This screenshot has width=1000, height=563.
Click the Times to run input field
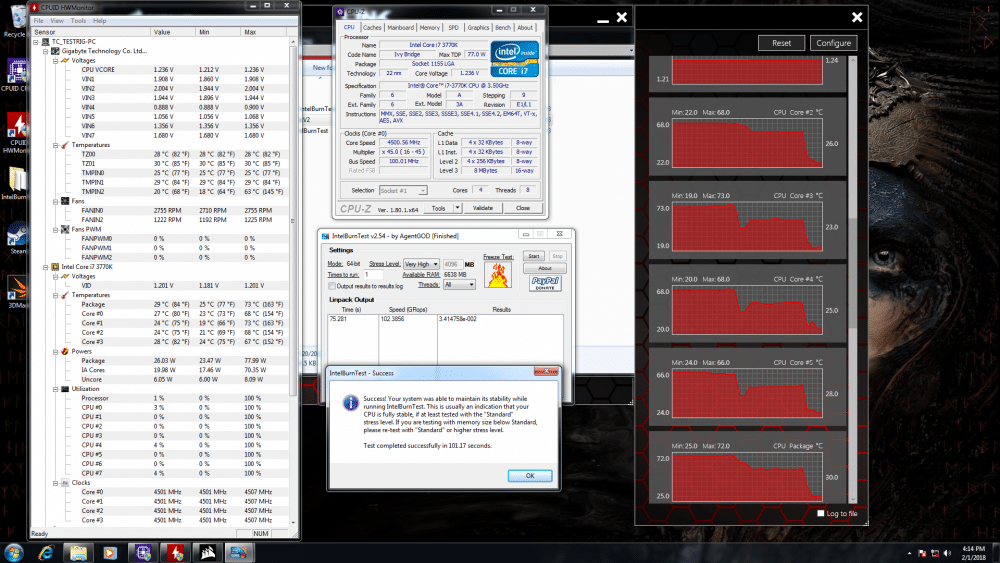pos(373,274)
